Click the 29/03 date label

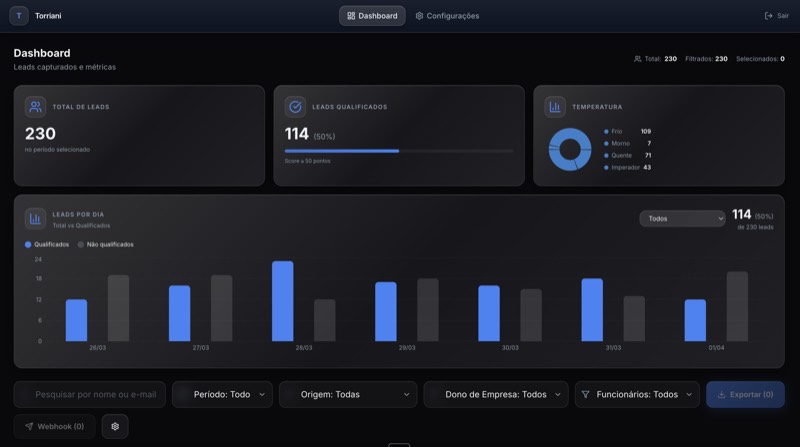(407, 347)
